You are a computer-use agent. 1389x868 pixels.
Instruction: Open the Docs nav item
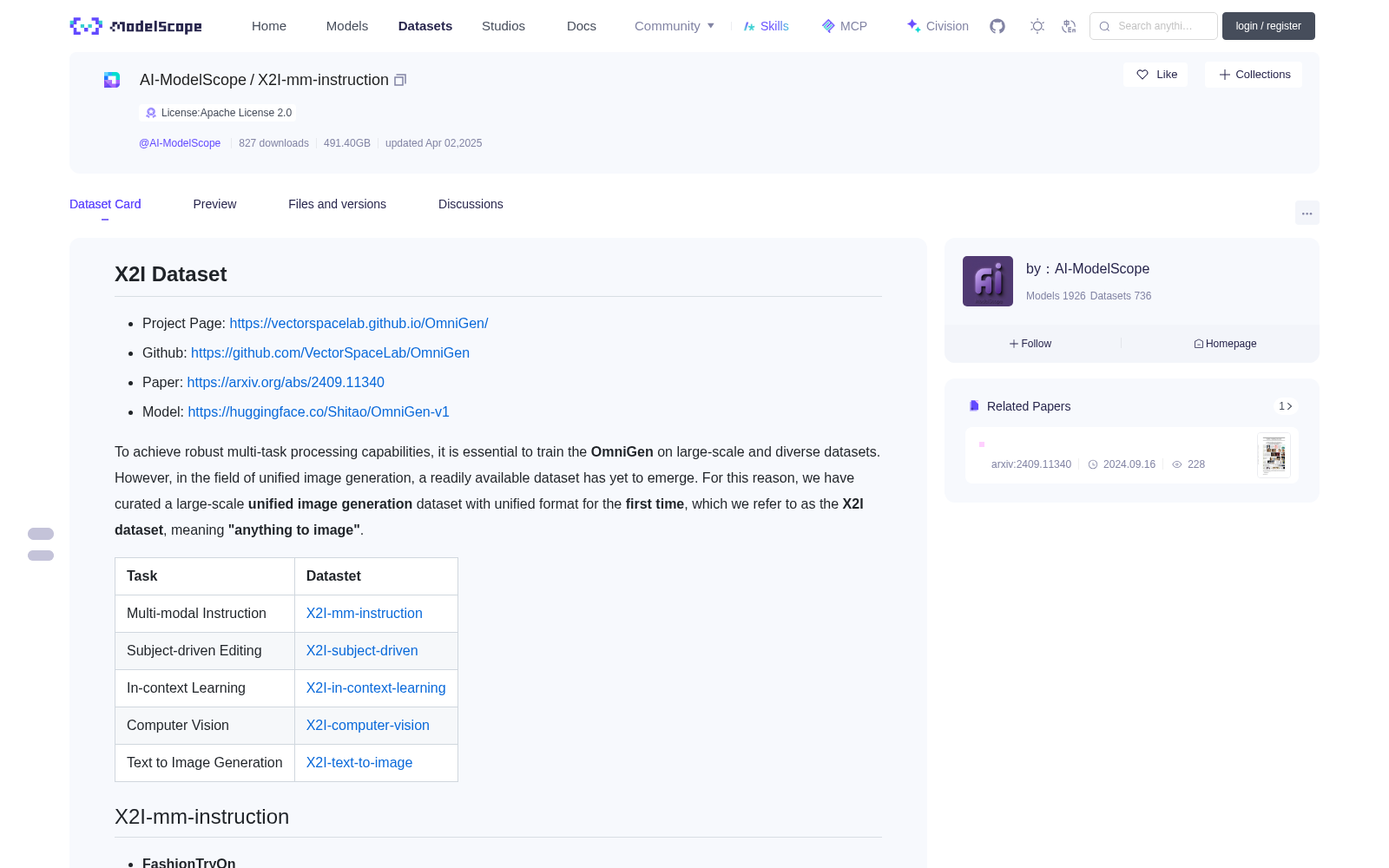click(582, 26)
